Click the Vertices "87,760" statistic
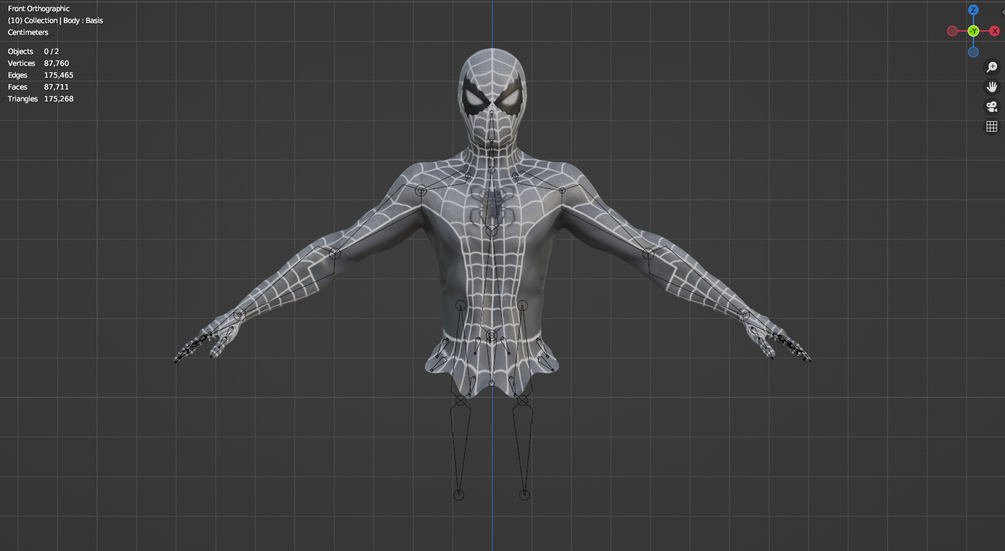This screenshot has width=1005, height=551. click(56, 63)
